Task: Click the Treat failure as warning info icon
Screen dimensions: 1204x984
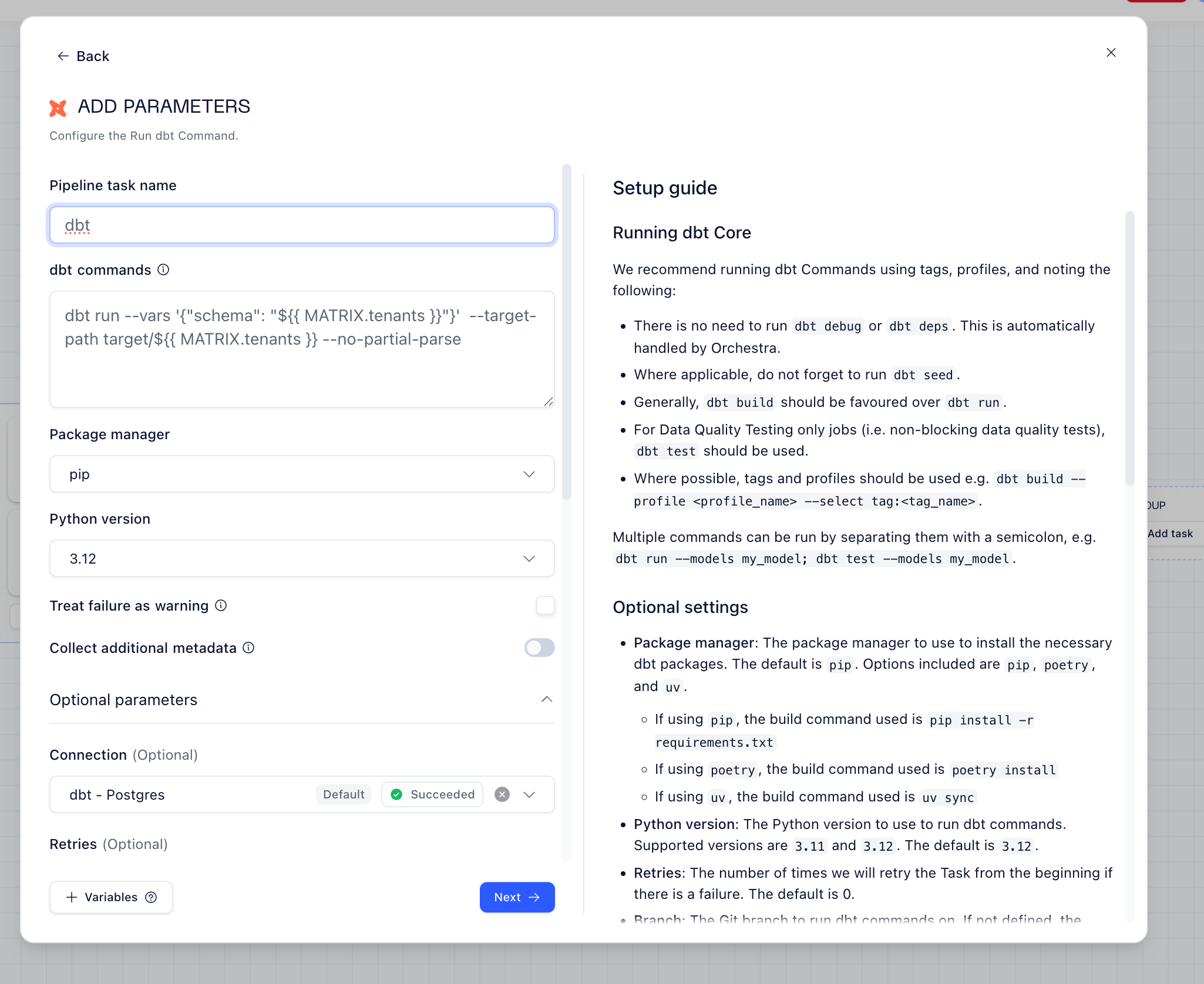Action: pyautogui.click(x=221, y=605)
